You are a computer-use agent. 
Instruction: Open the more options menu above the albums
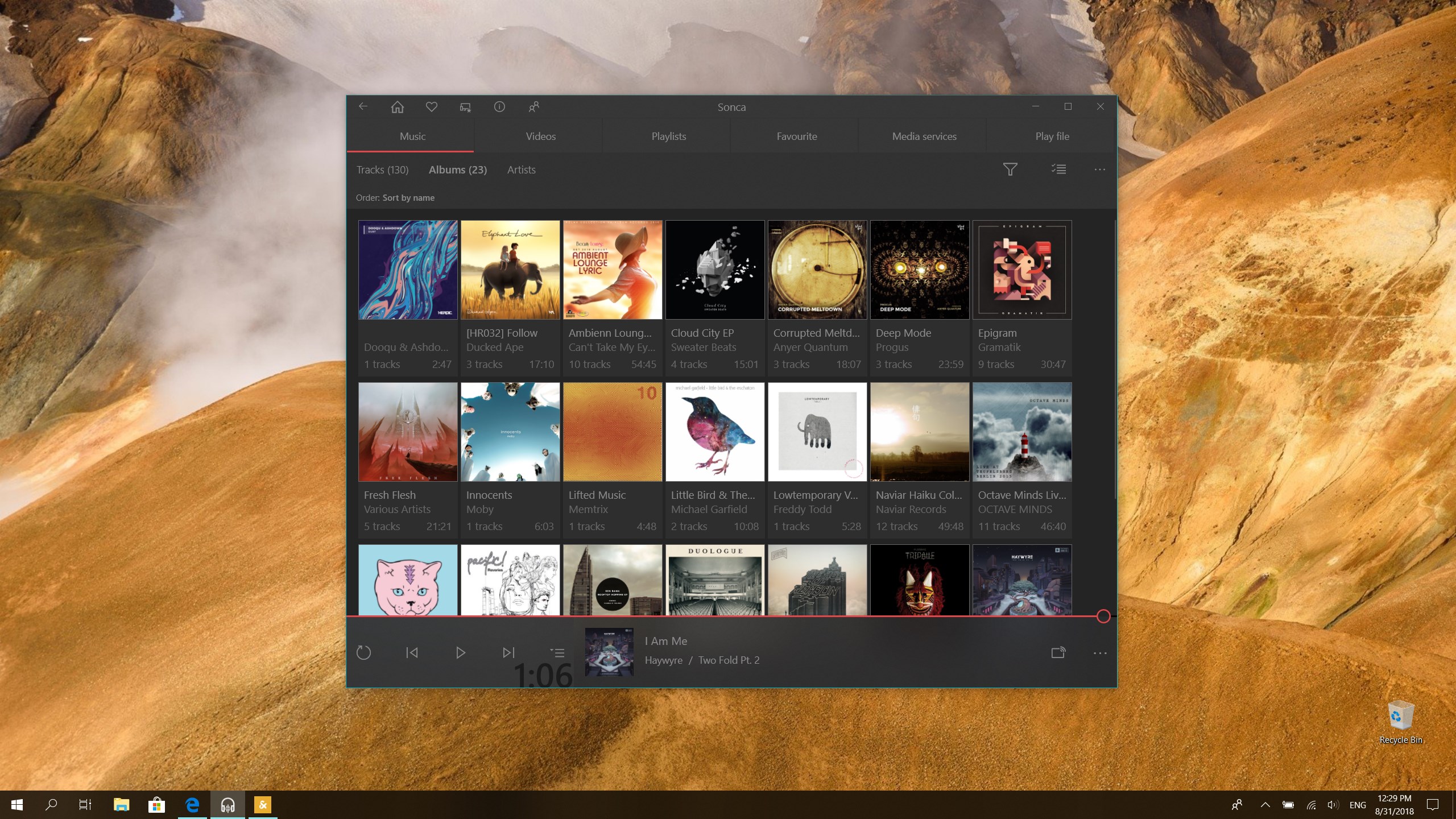click(x=1099, y=169)
